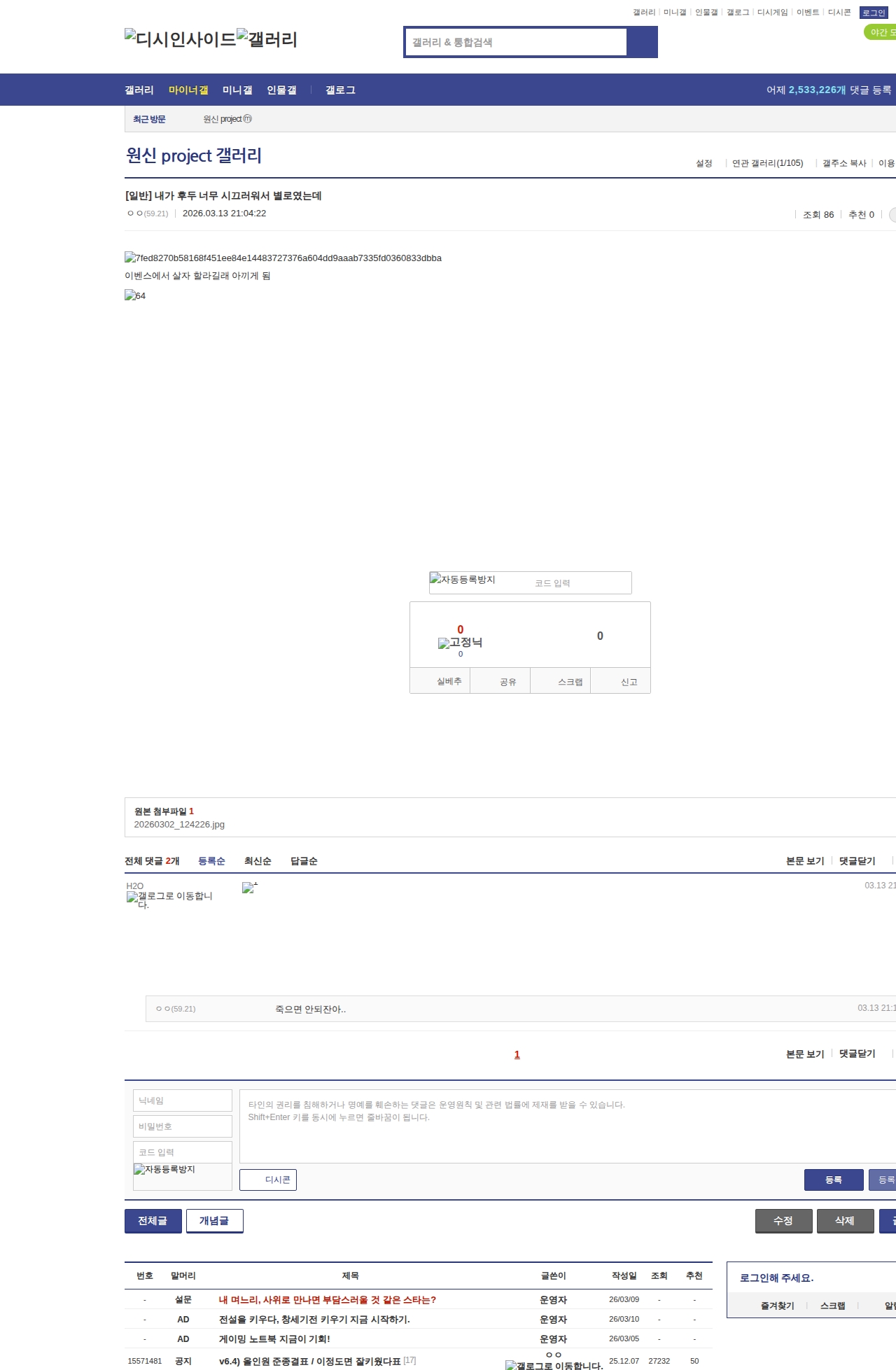Switch to the 전체글 tab
The image size is (896, 1370).
[153, 1220]
